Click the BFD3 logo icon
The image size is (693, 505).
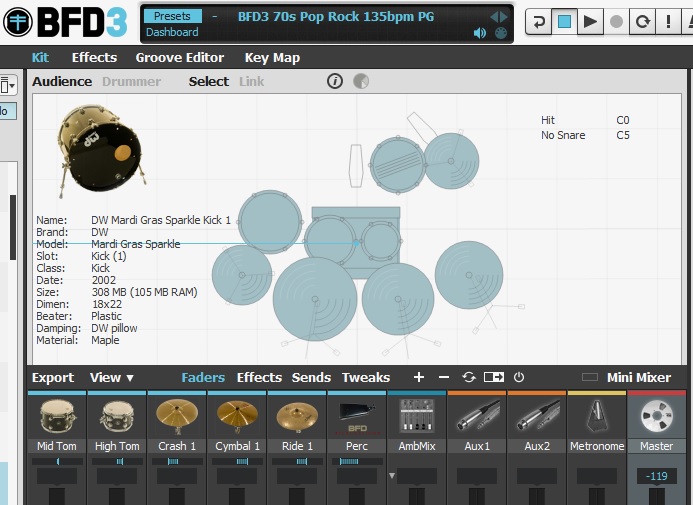[x=18, y=22]
